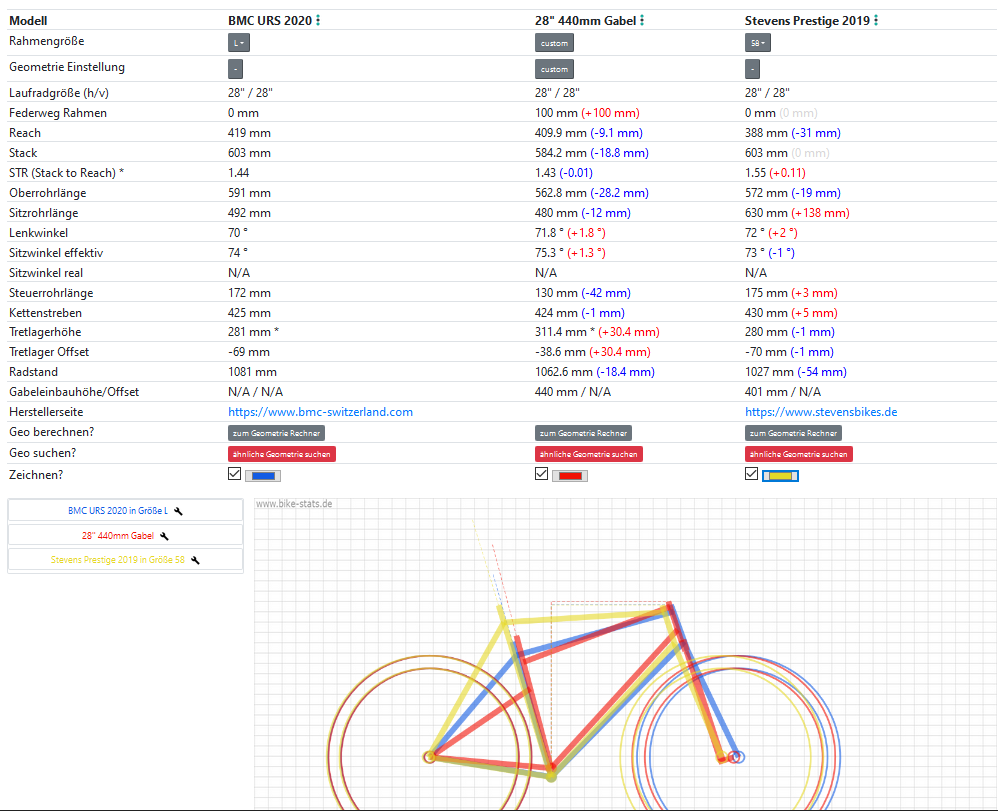Click the 'Reach' row label
Screen dimensions: 998x811
(x=25, y=133)
